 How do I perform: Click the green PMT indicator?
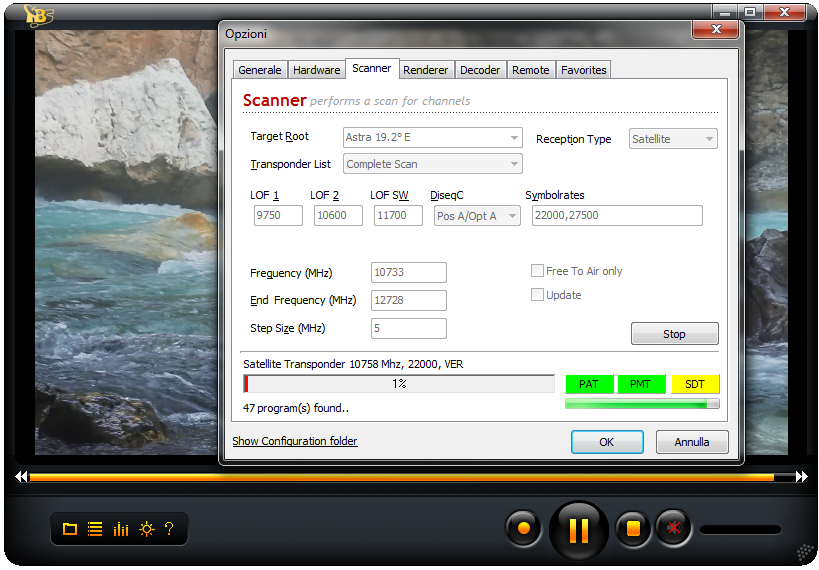(x=641, y=384)
